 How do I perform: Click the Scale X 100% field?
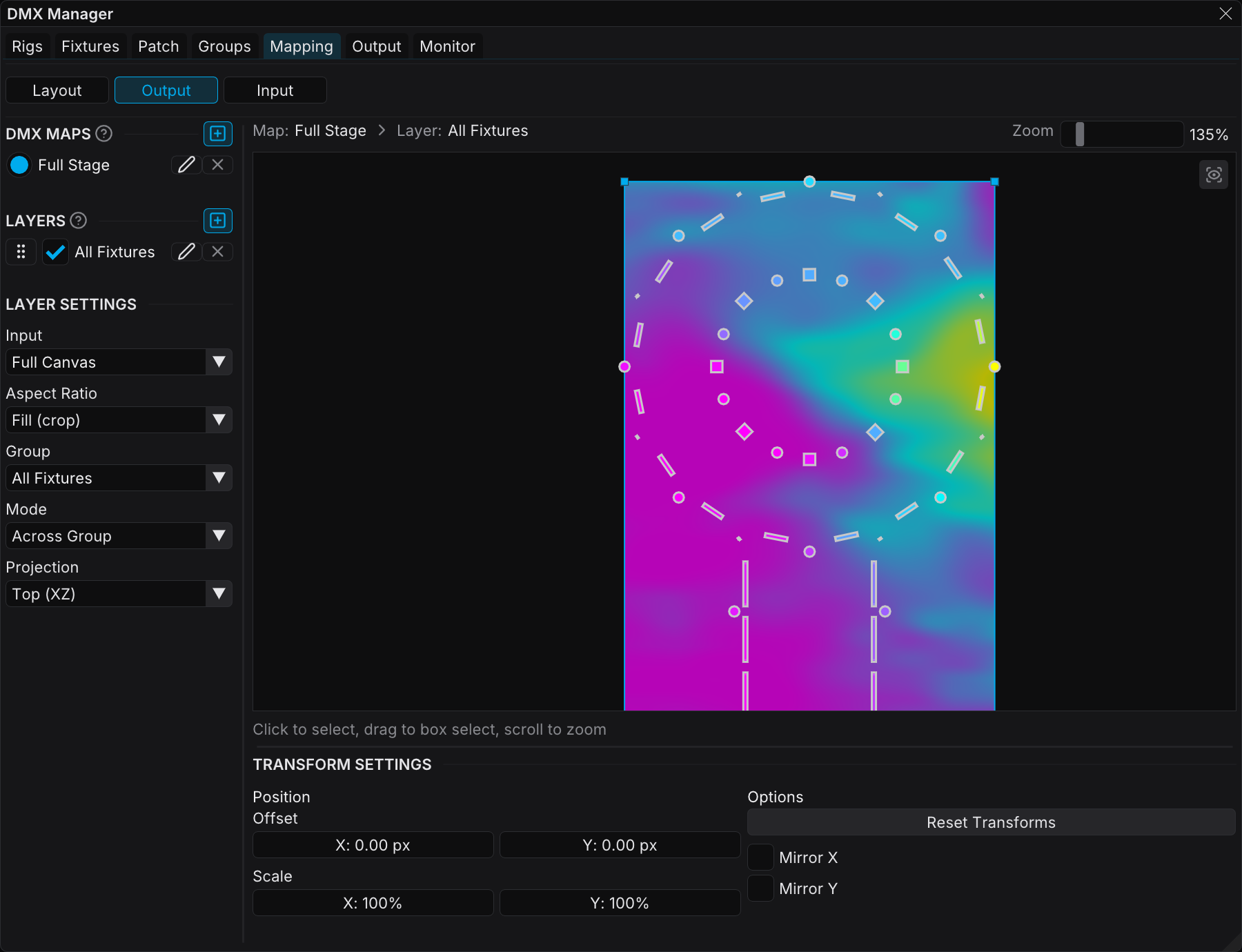373,903
